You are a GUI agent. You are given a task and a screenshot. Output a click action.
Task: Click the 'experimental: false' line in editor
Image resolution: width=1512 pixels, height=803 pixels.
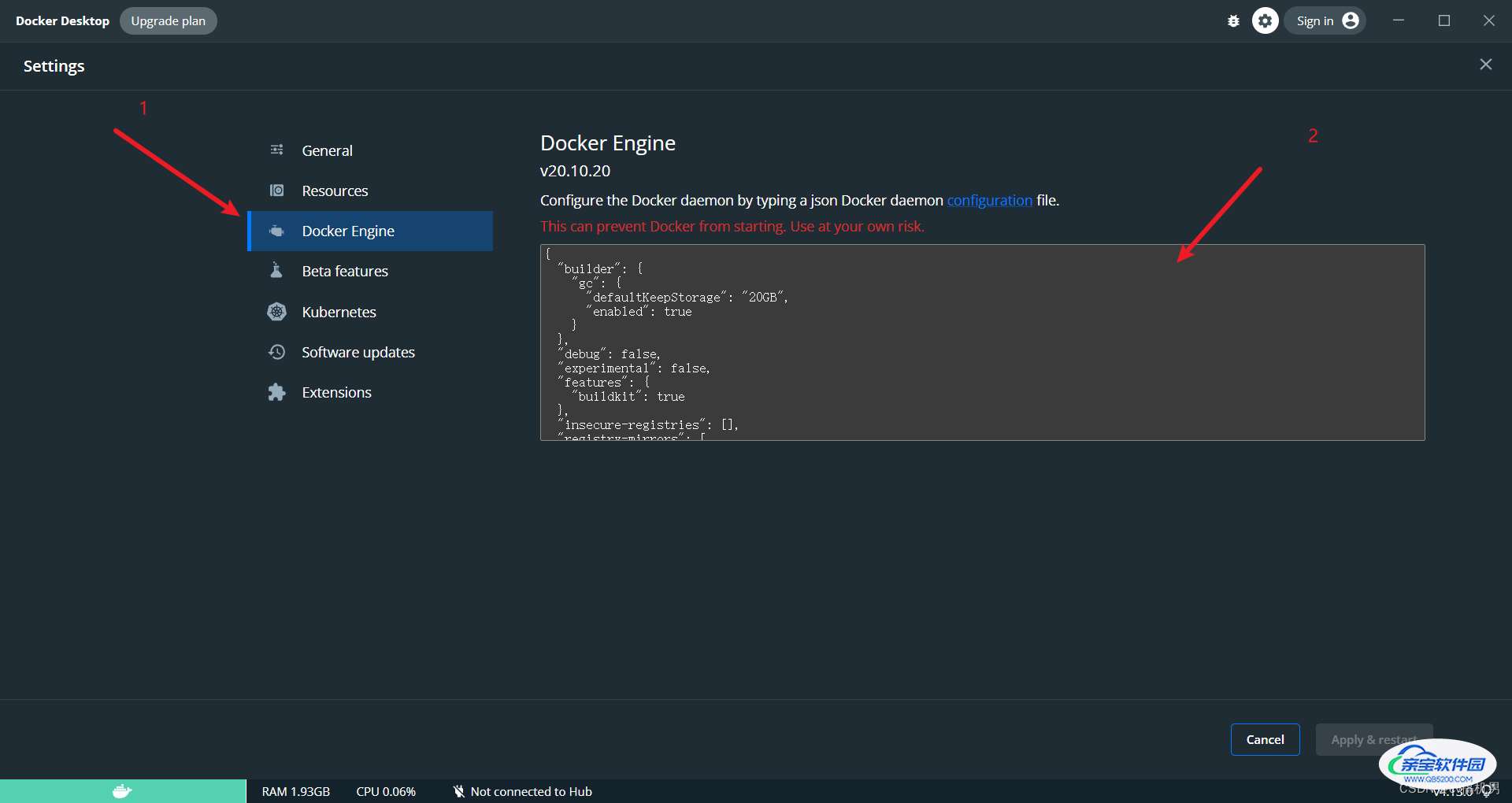[634, 368]
